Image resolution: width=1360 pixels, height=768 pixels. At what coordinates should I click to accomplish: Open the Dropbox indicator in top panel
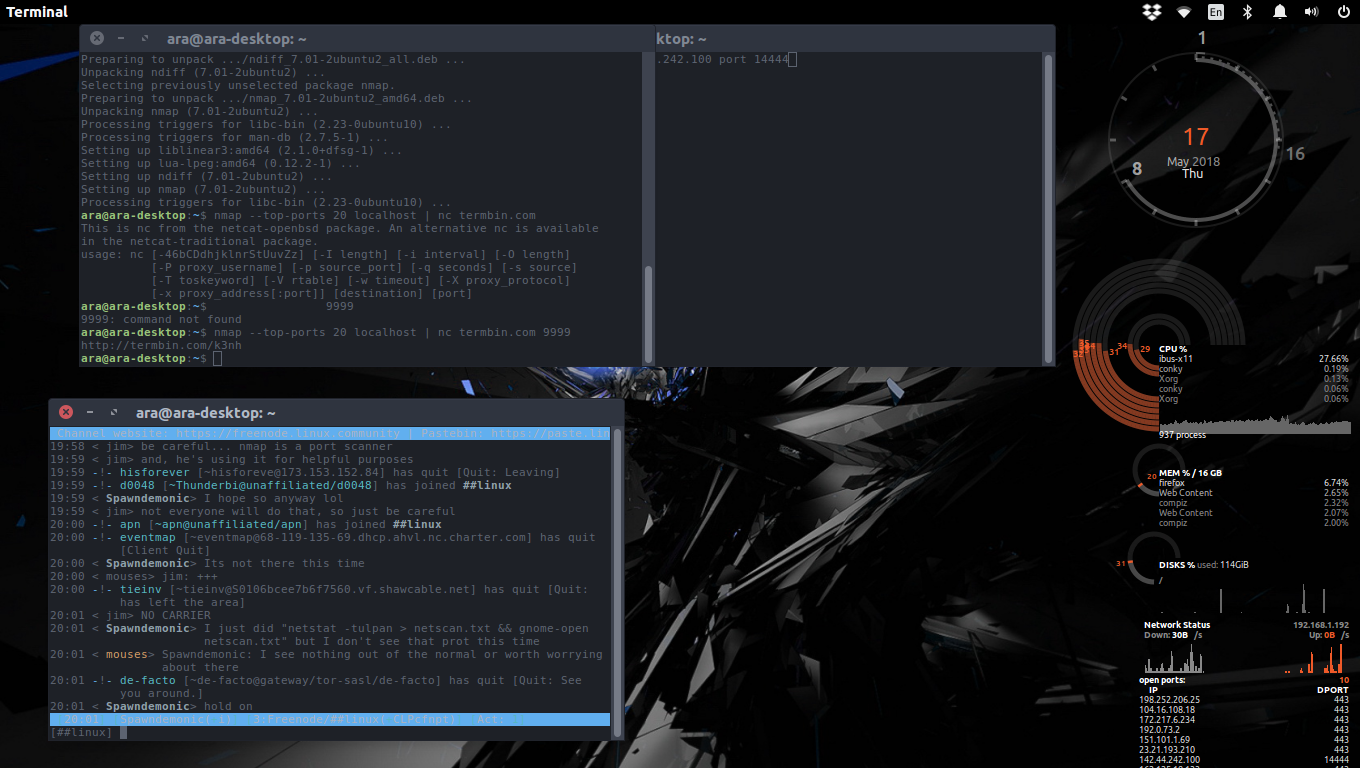(1152, 12)
